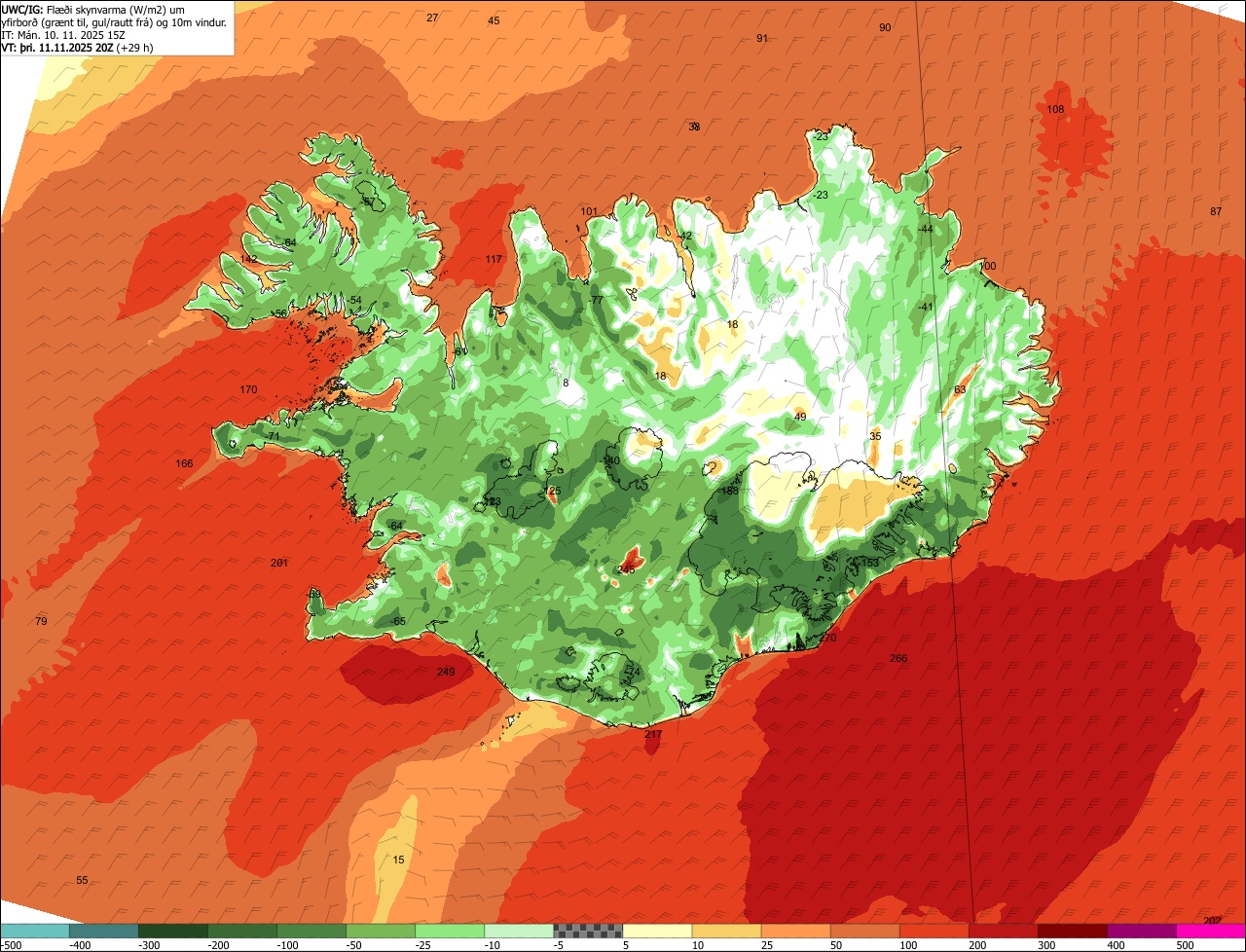Click the map value 108 in the northeast sea
Image resolution: width=1246 pixels, height=952 pixels.
pos(1055,109)
